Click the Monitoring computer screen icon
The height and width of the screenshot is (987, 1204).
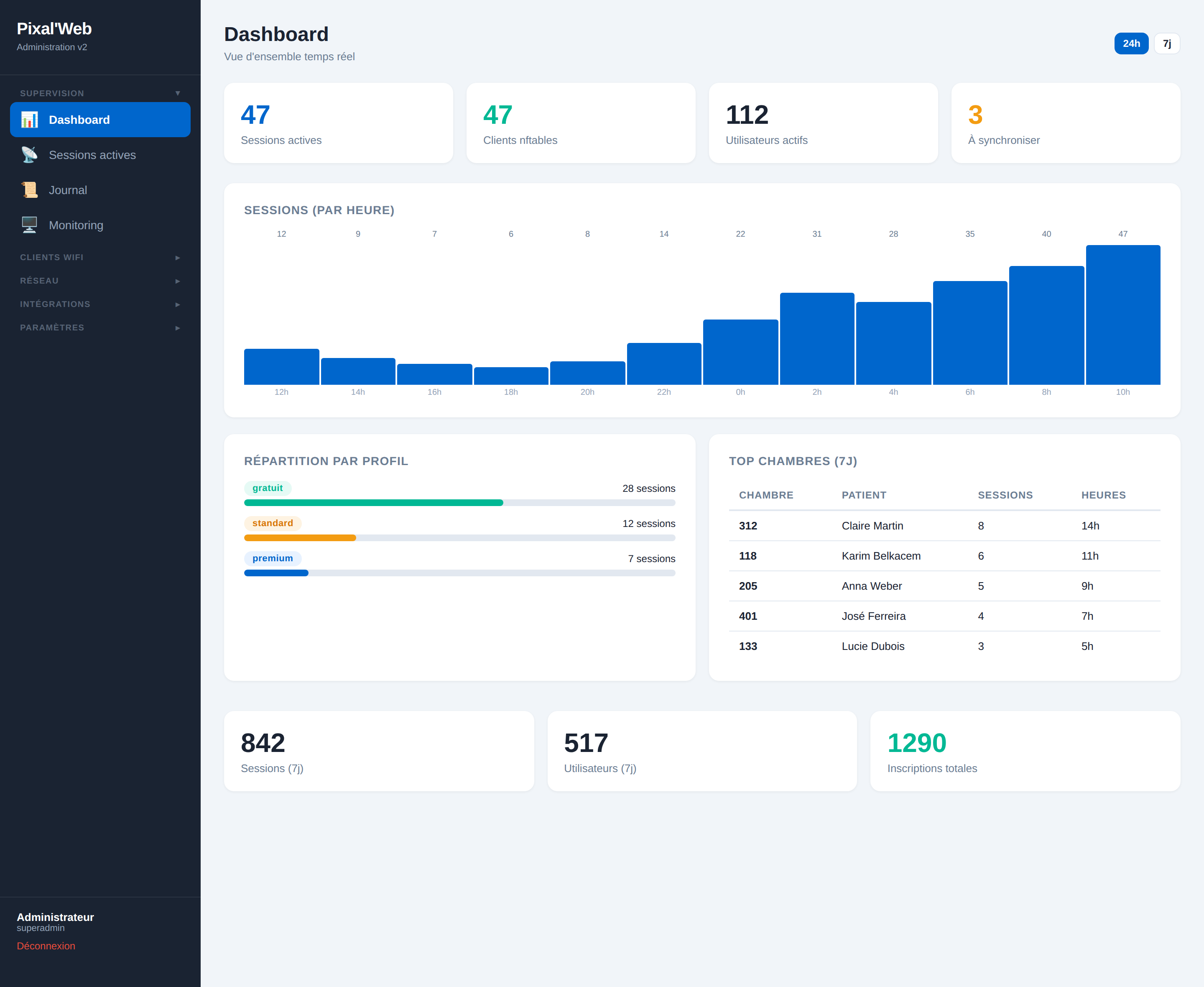30,225
